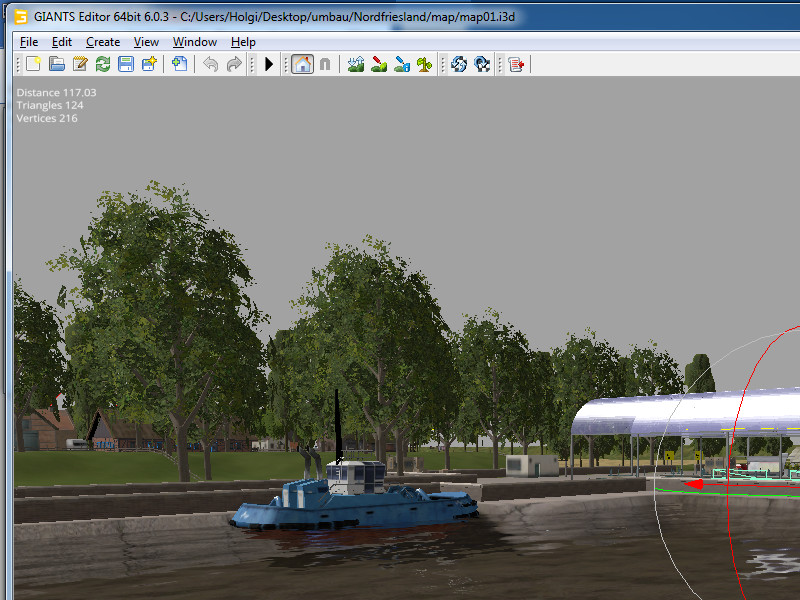Redo the last action
Screen dimensions: 800x600
[234, 64]
